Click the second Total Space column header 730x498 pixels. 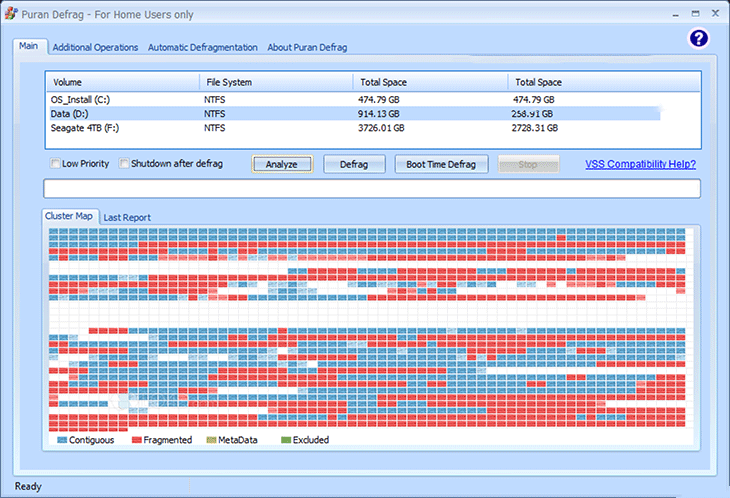tap(604, 82)
